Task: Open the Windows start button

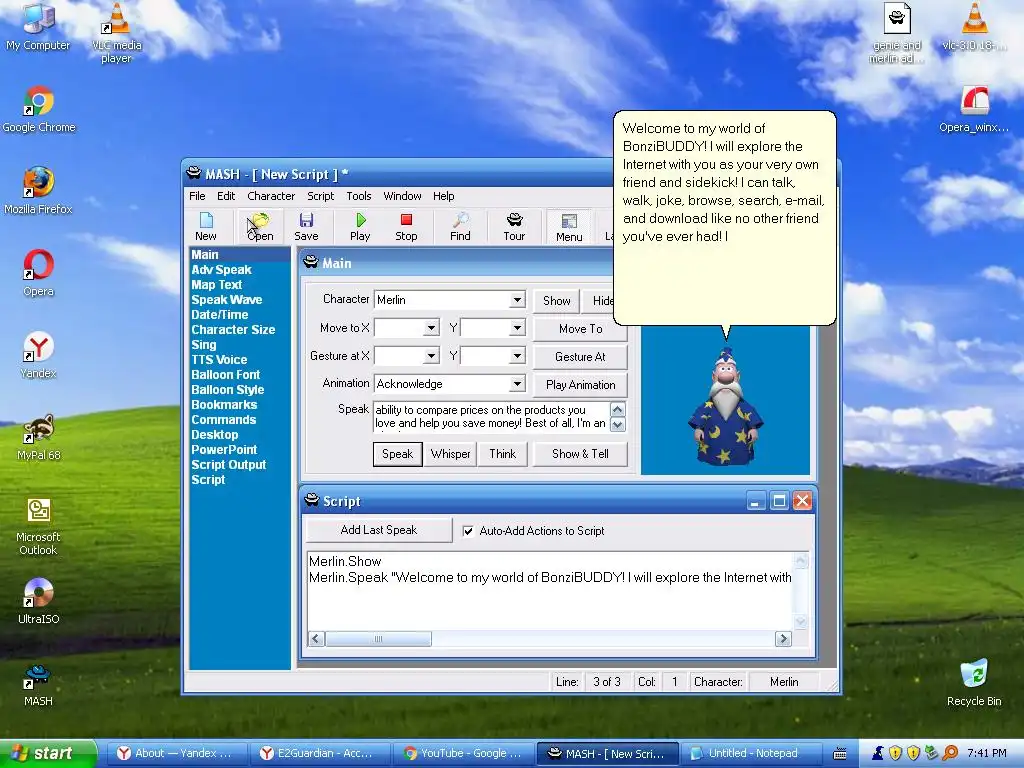Action: (48, 753)
